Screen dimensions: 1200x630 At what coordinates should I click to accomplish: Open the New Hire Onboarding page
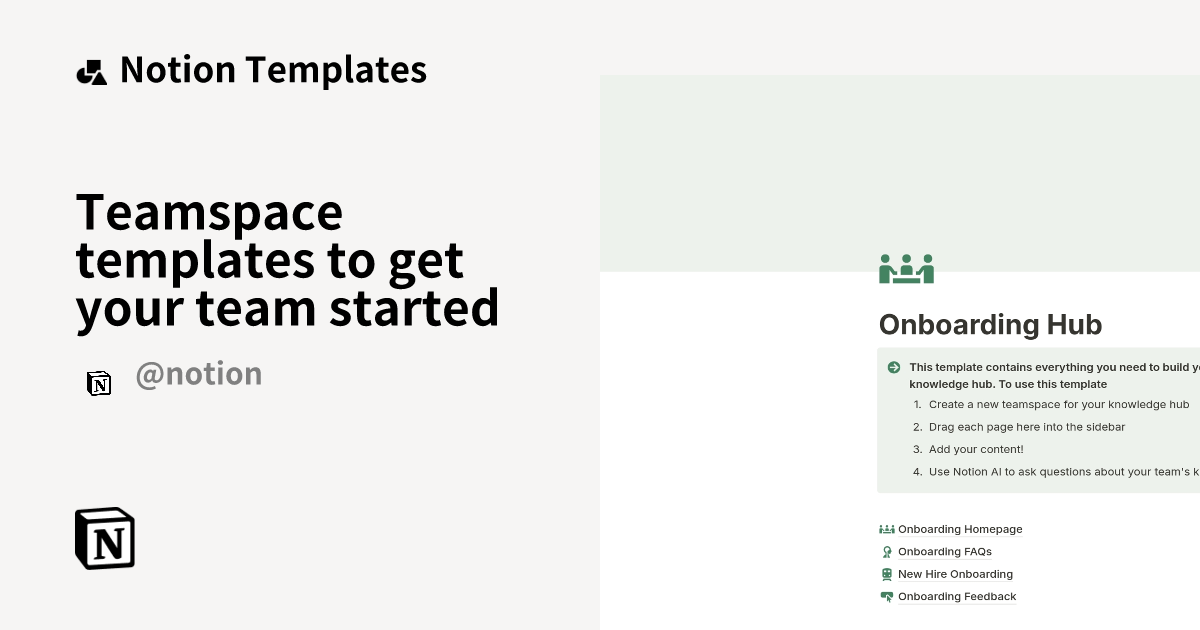(x=955, y=574)
